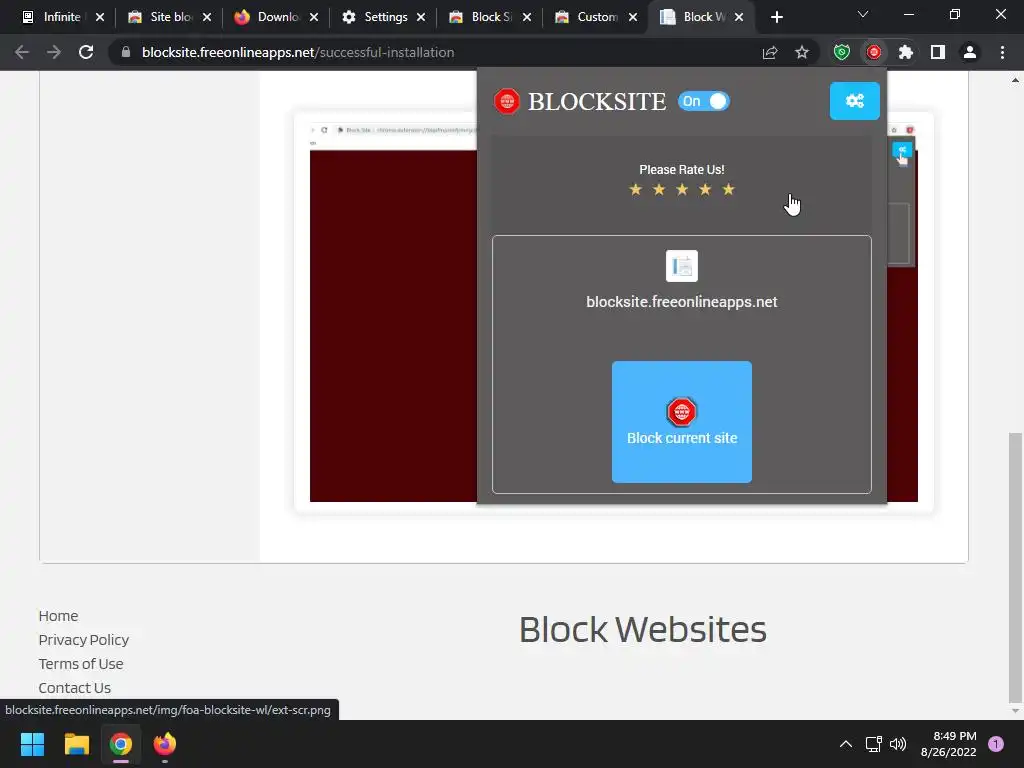The width and height of the screenshot is (1024, 768).
Task: Open the notification count badge
Action: click(996, 744)
